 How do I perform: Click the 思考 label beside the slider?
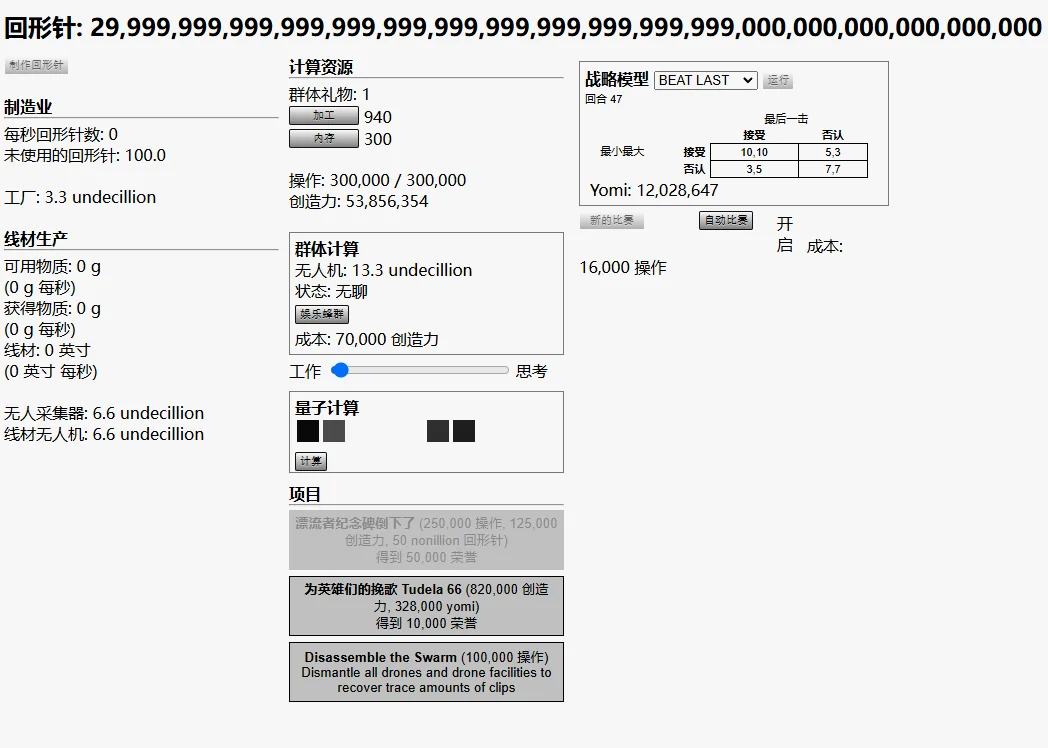pos(532,372)
